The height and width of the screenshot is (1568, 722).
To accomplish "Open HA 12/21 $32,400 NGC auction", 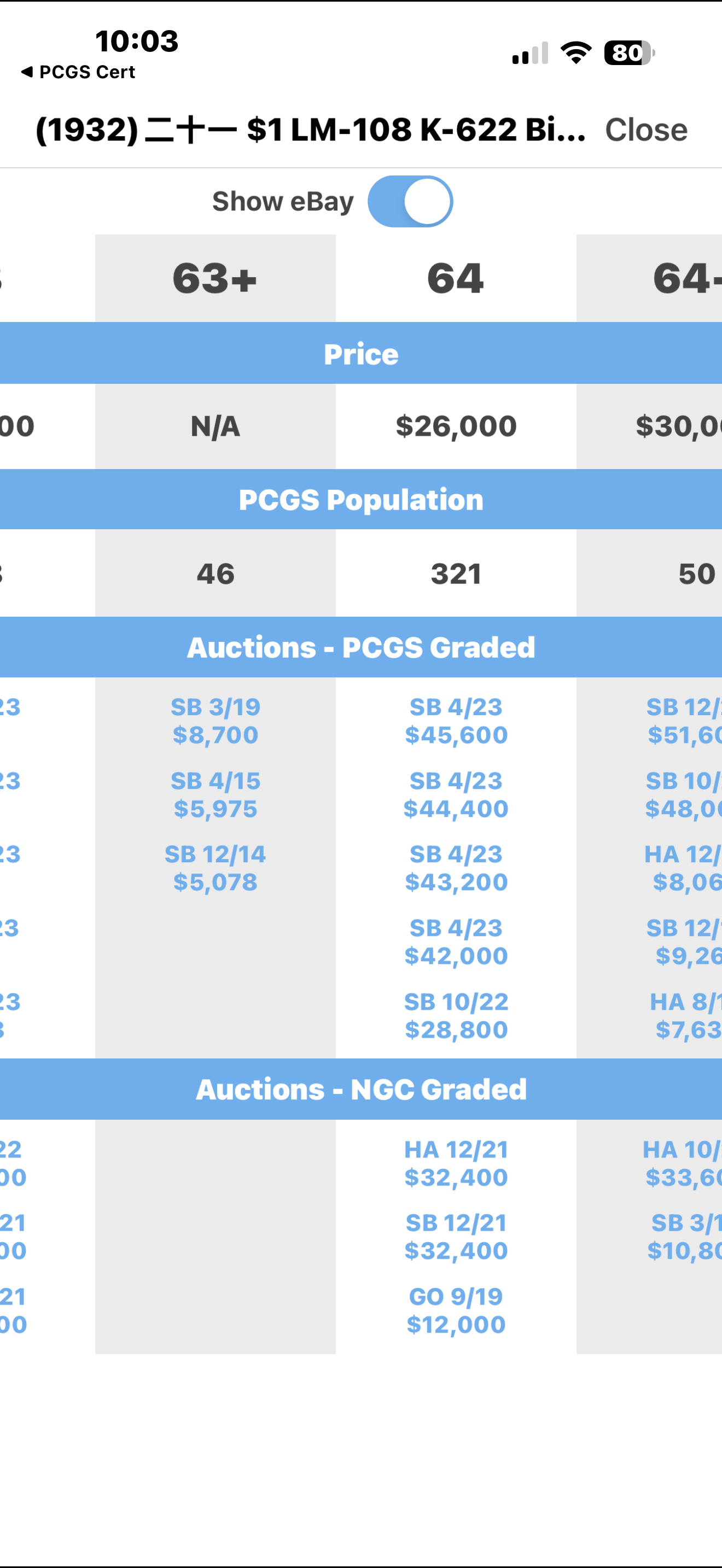I will (x=456, y=1163).
